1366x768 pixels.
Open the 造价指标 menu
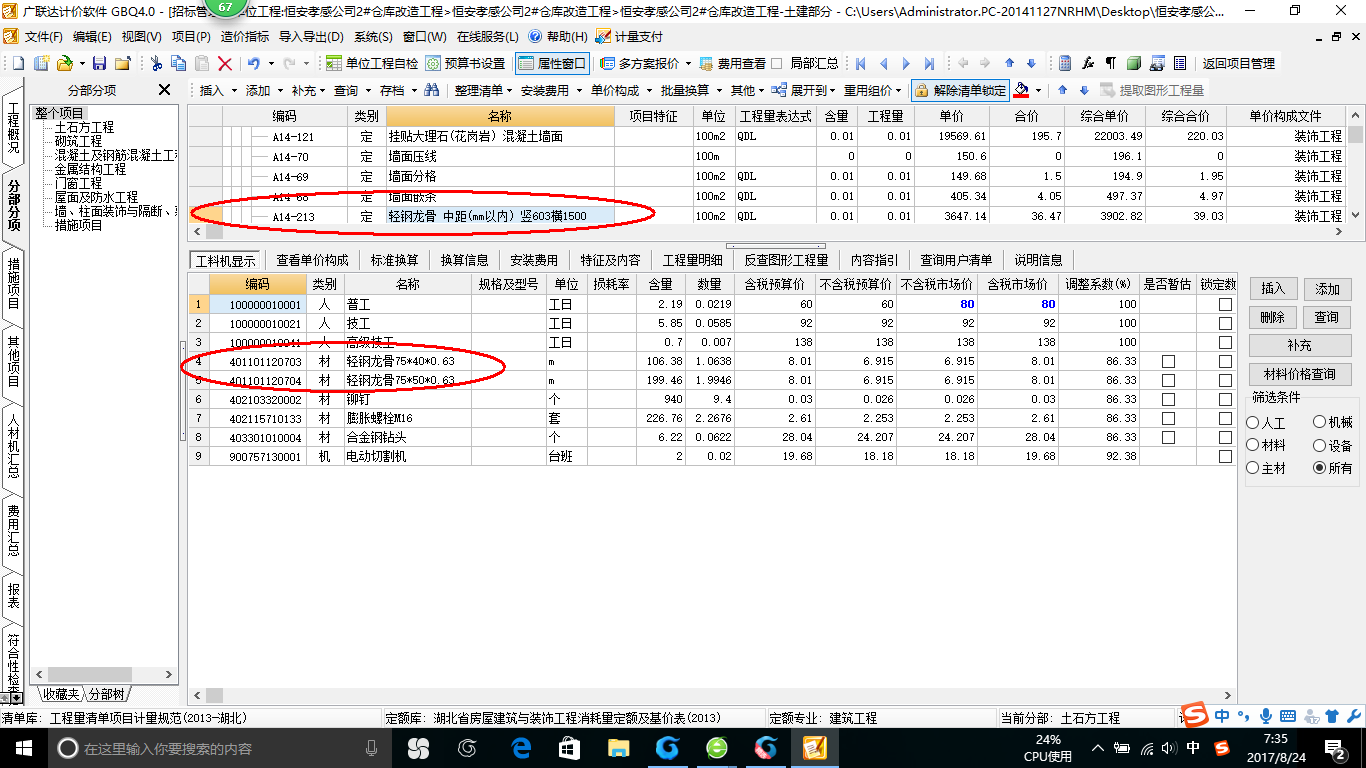pyautogui.click(x=244, y=36)
